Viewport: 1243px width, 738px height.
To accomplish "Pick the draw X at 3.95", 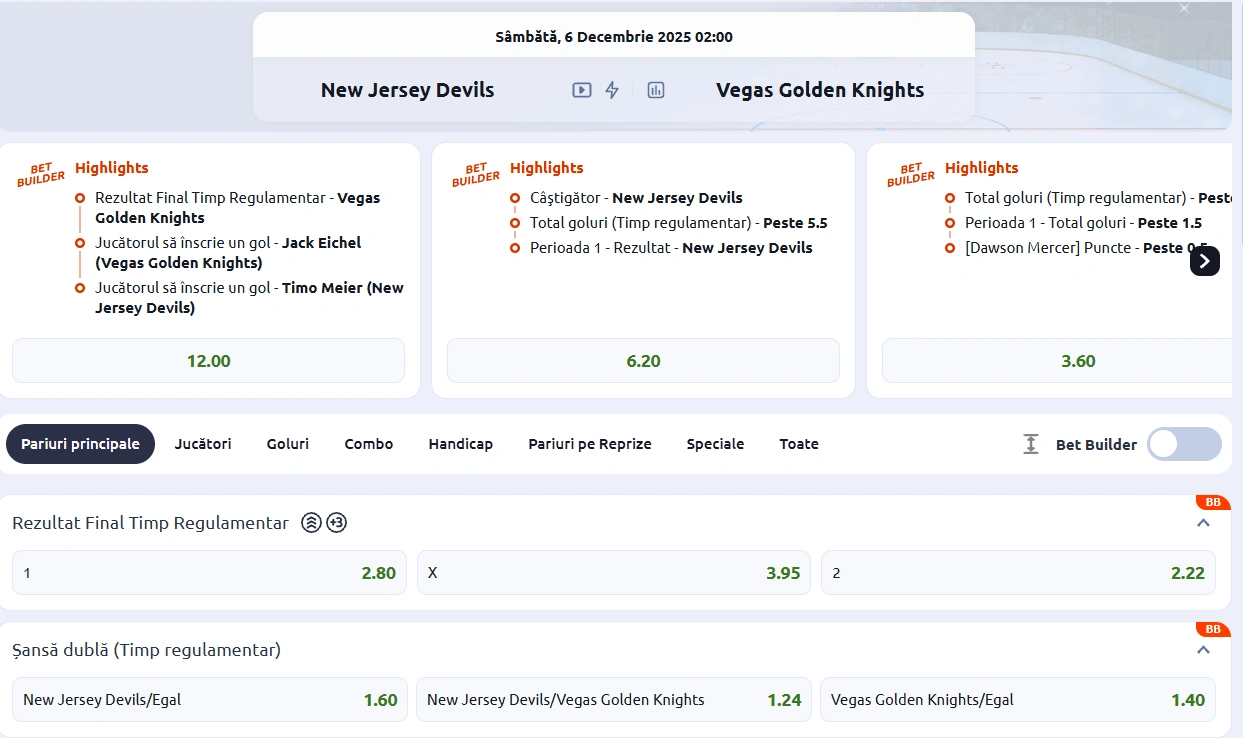I will pyautogui.click(x=614, y=573).
